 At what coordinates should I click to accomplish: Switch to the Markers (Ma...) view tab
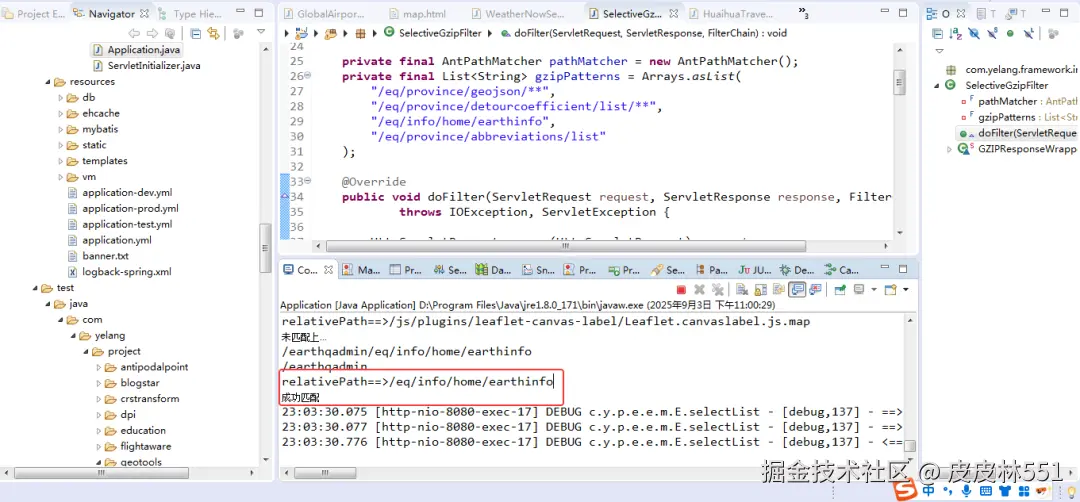pos(361,271)
